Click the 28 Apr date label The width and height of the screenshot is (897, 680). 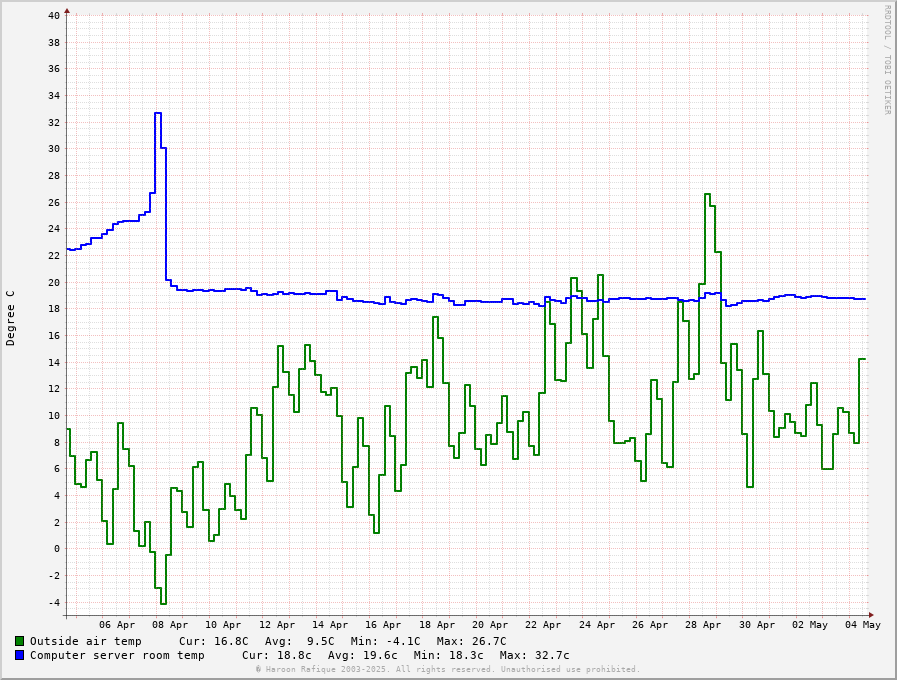[x=703, y=625]
